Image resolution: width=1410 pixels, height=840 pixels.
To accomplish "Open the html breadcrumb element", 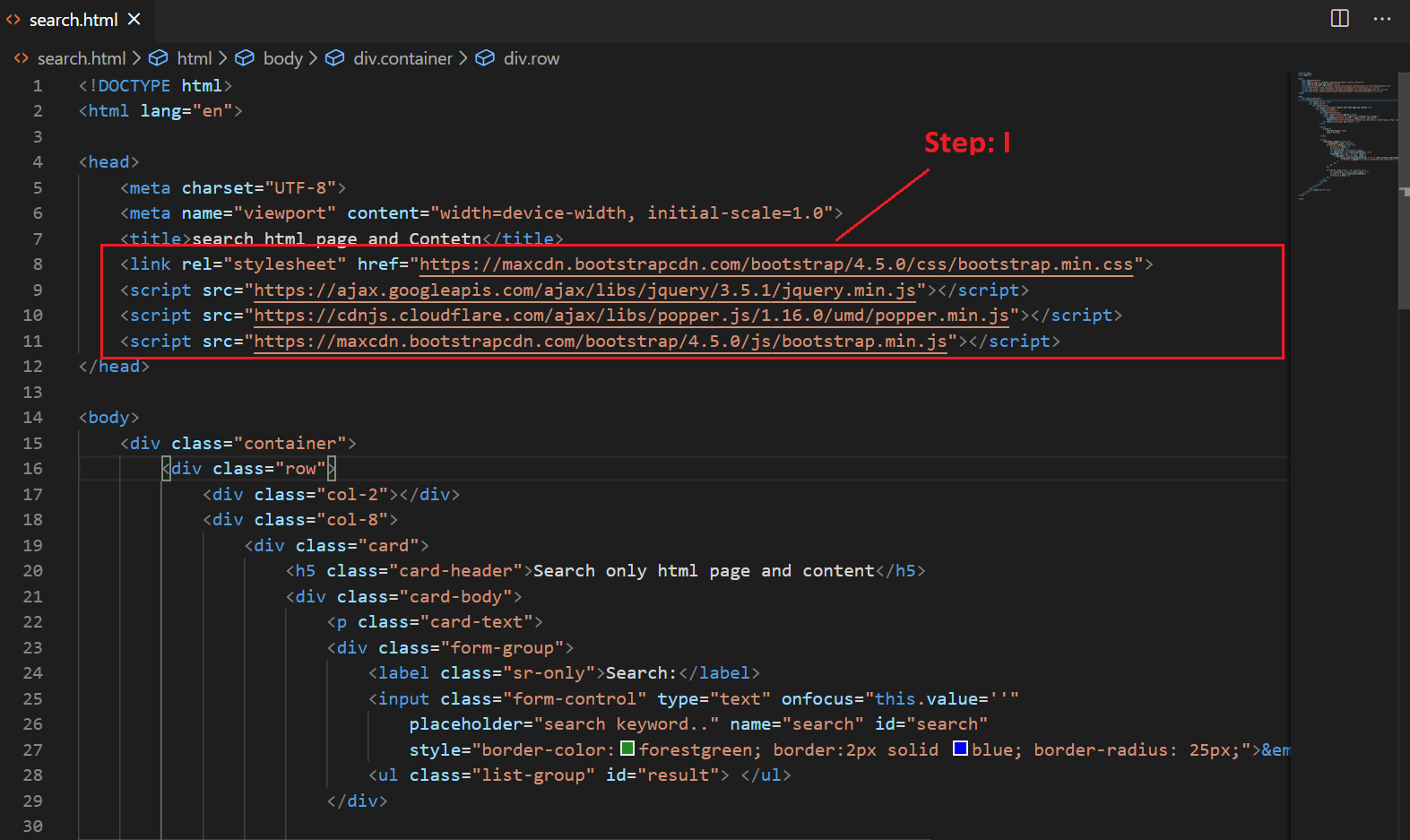I will [x=194, y=58].
